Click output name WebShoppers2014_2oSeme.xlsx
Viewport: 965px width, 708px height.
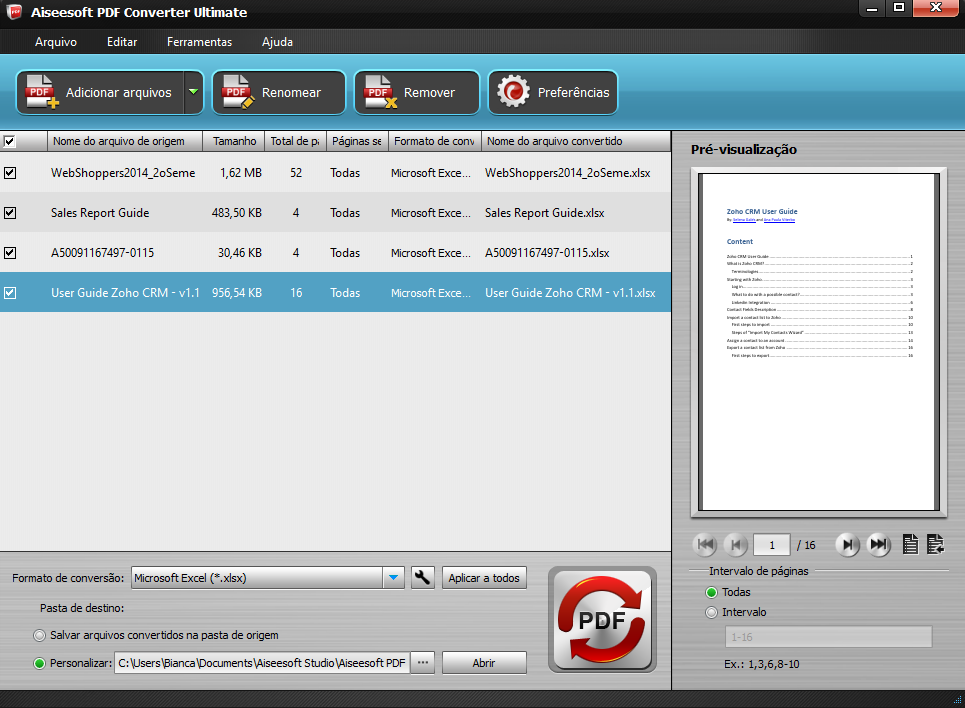coord(567,173)
